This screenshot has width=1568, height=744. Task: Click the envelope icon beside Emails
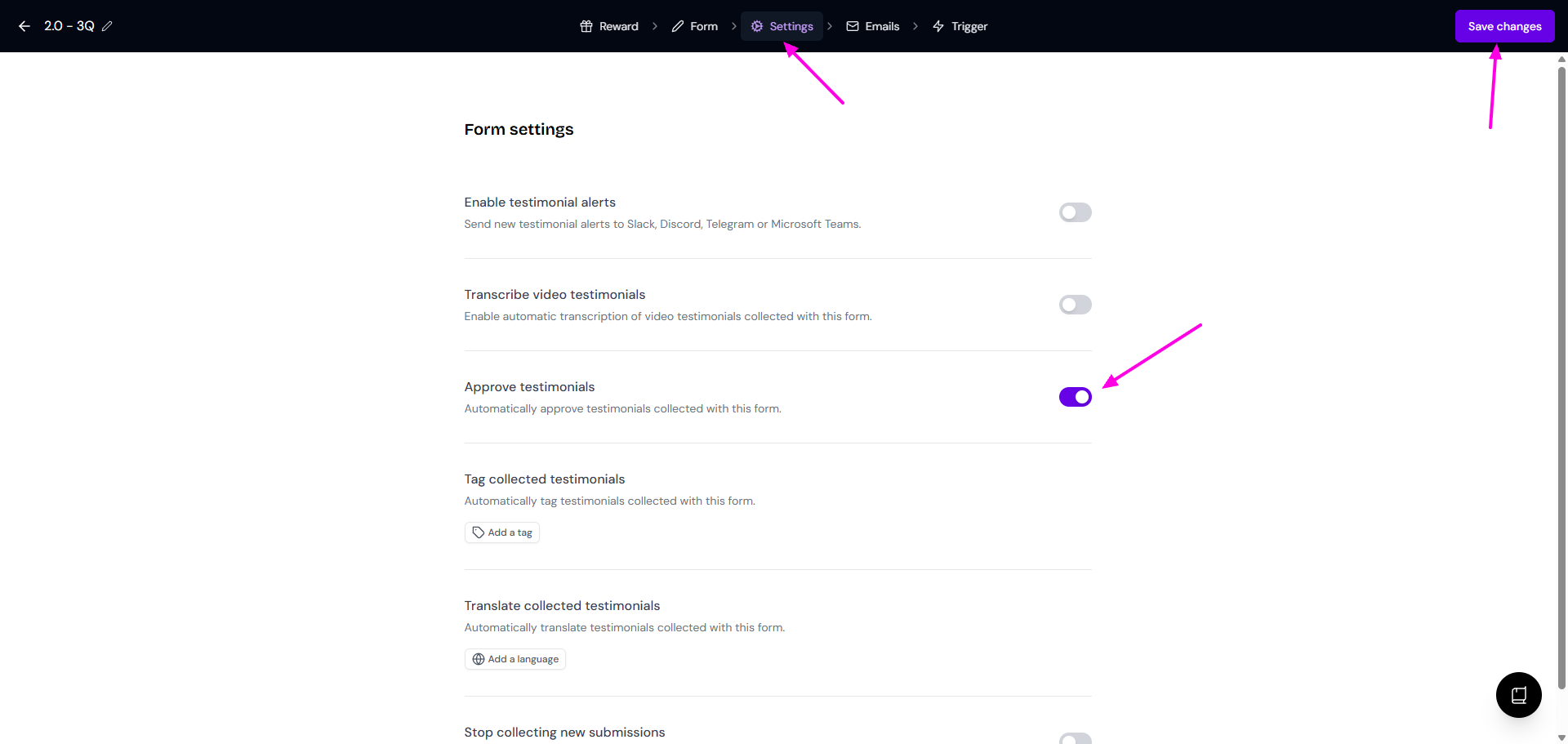[853, 26]
